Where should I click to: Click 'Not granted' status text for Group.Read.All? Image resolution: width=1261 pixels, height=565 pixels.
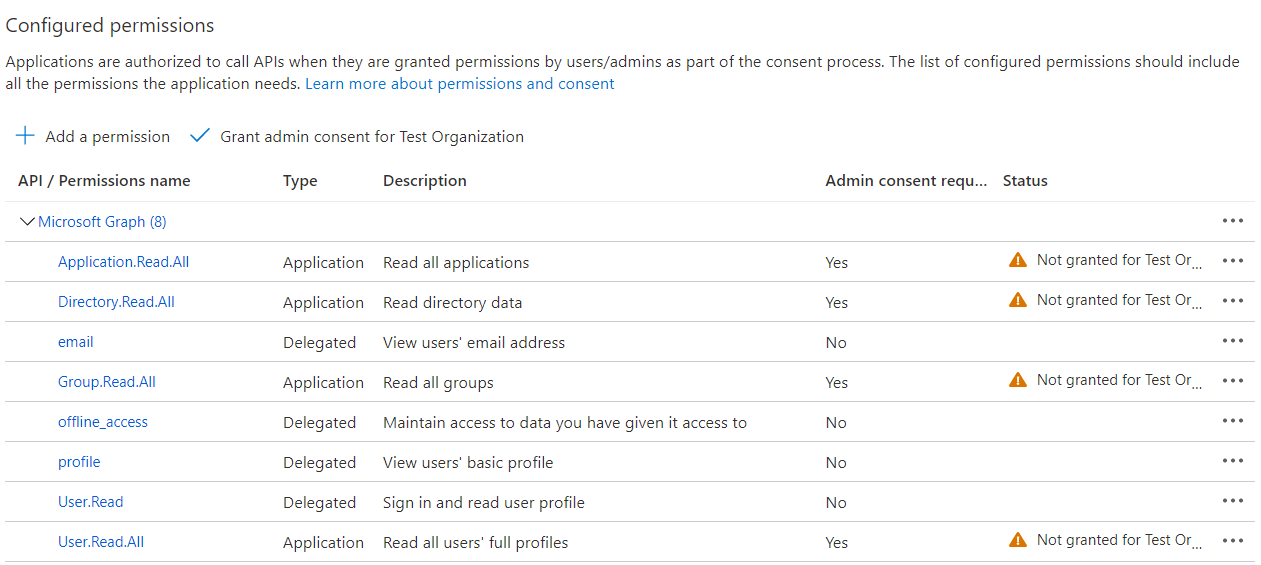[1118, 380]
